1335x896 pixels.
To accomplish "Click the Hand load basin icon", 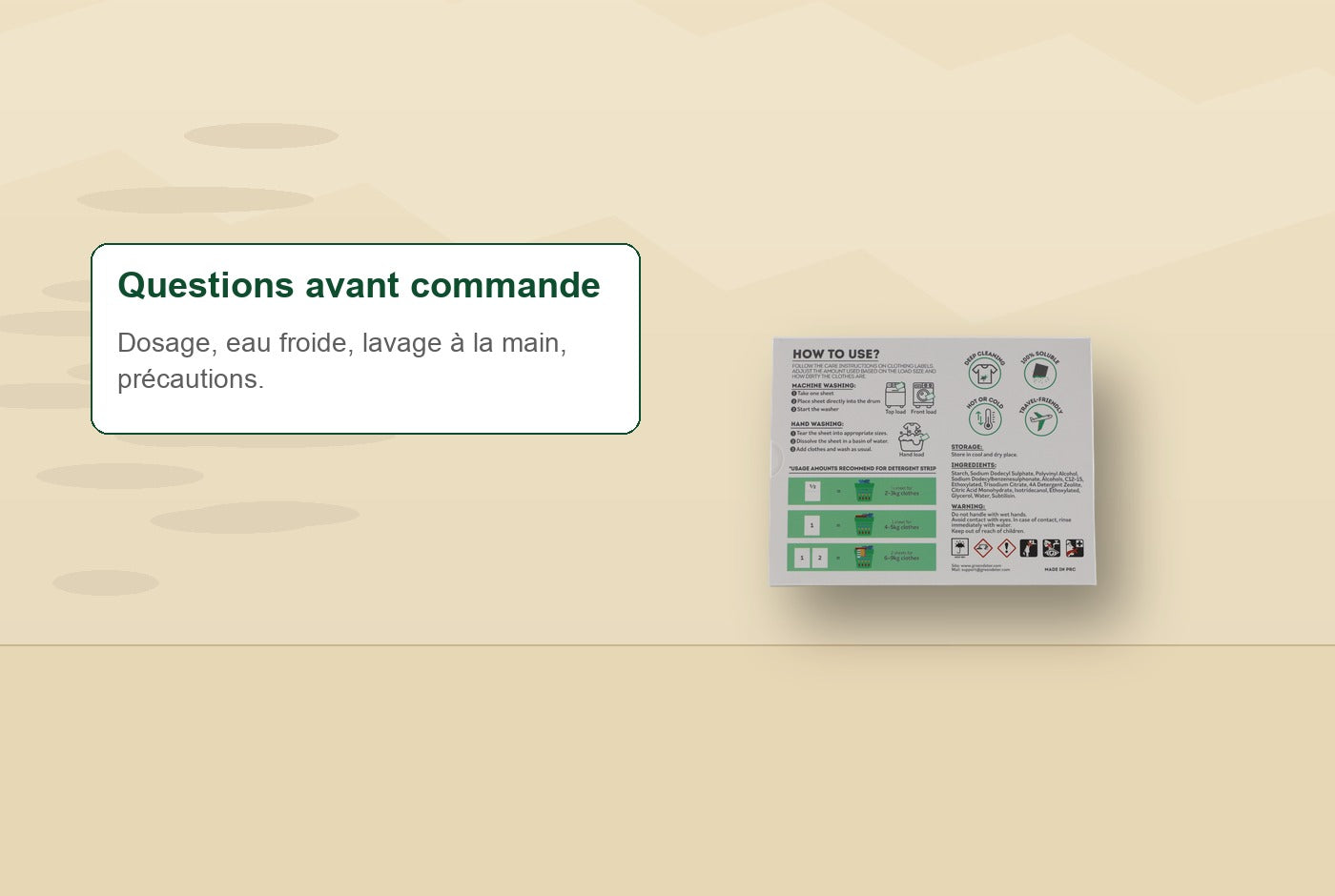I will pos(912,438).
